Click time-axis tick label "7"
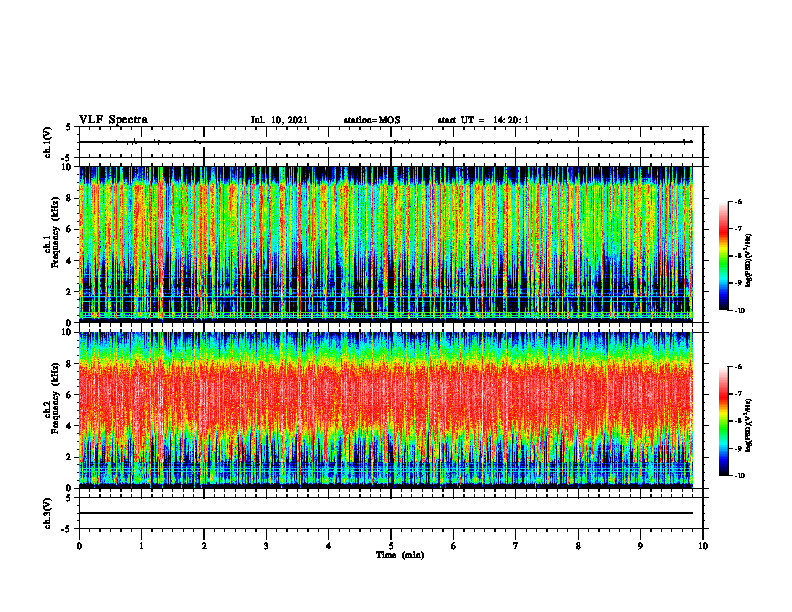 [516, 546]
